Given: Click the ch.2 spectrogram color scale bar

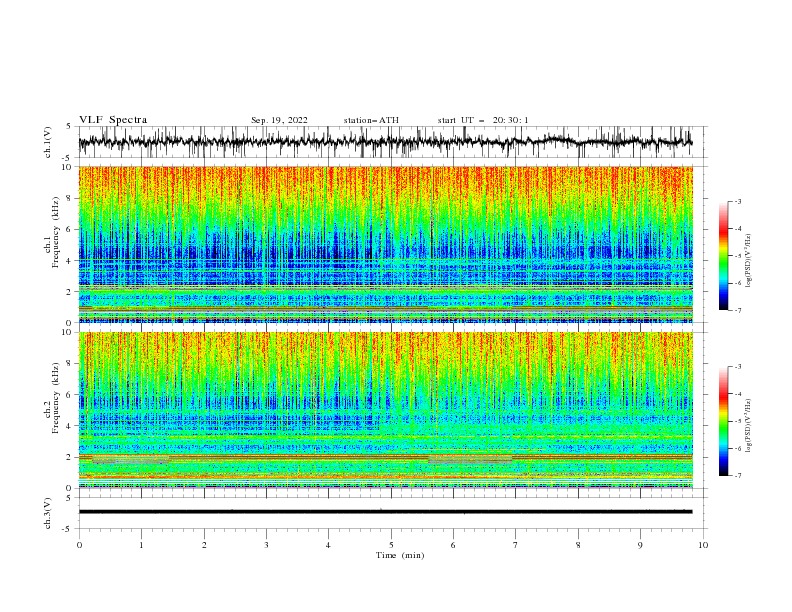Looking at the screenshot, I should tap(723, 421).
